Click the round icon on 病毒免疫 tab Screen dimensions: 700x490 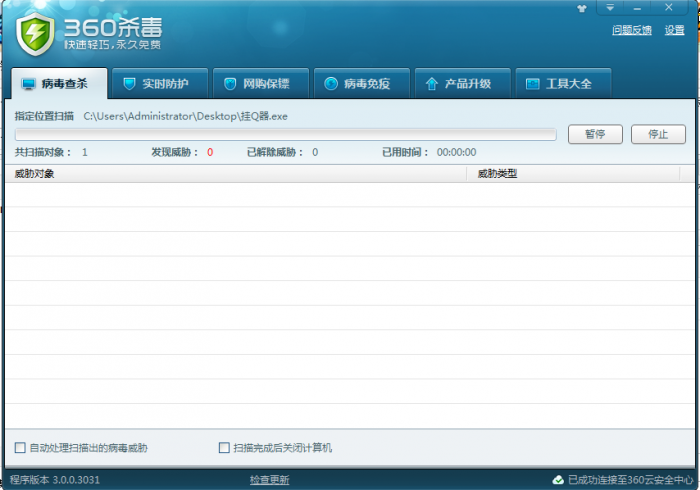pos(331,83)
